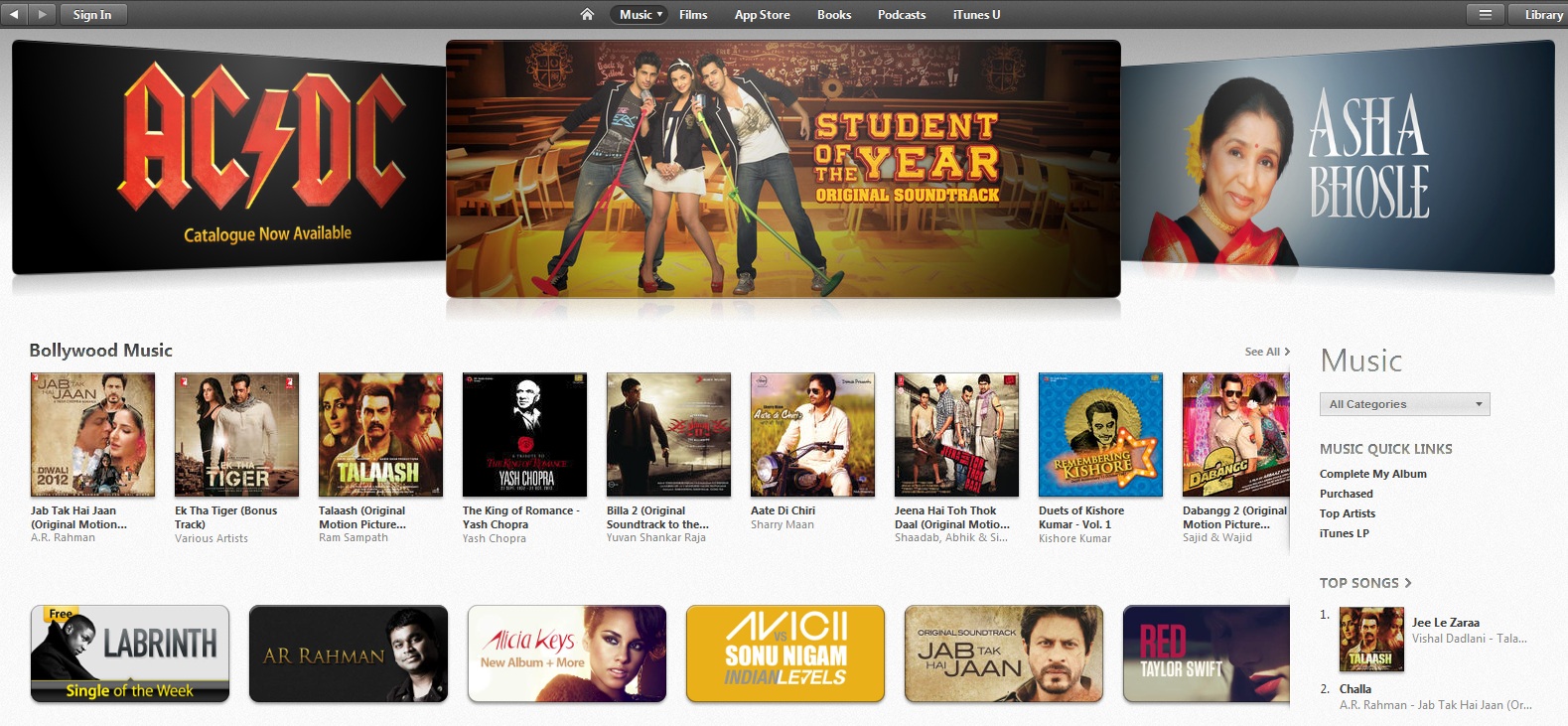Open the Jab Tak Hai Jaan original soundtrack tile

point(1004,653)
